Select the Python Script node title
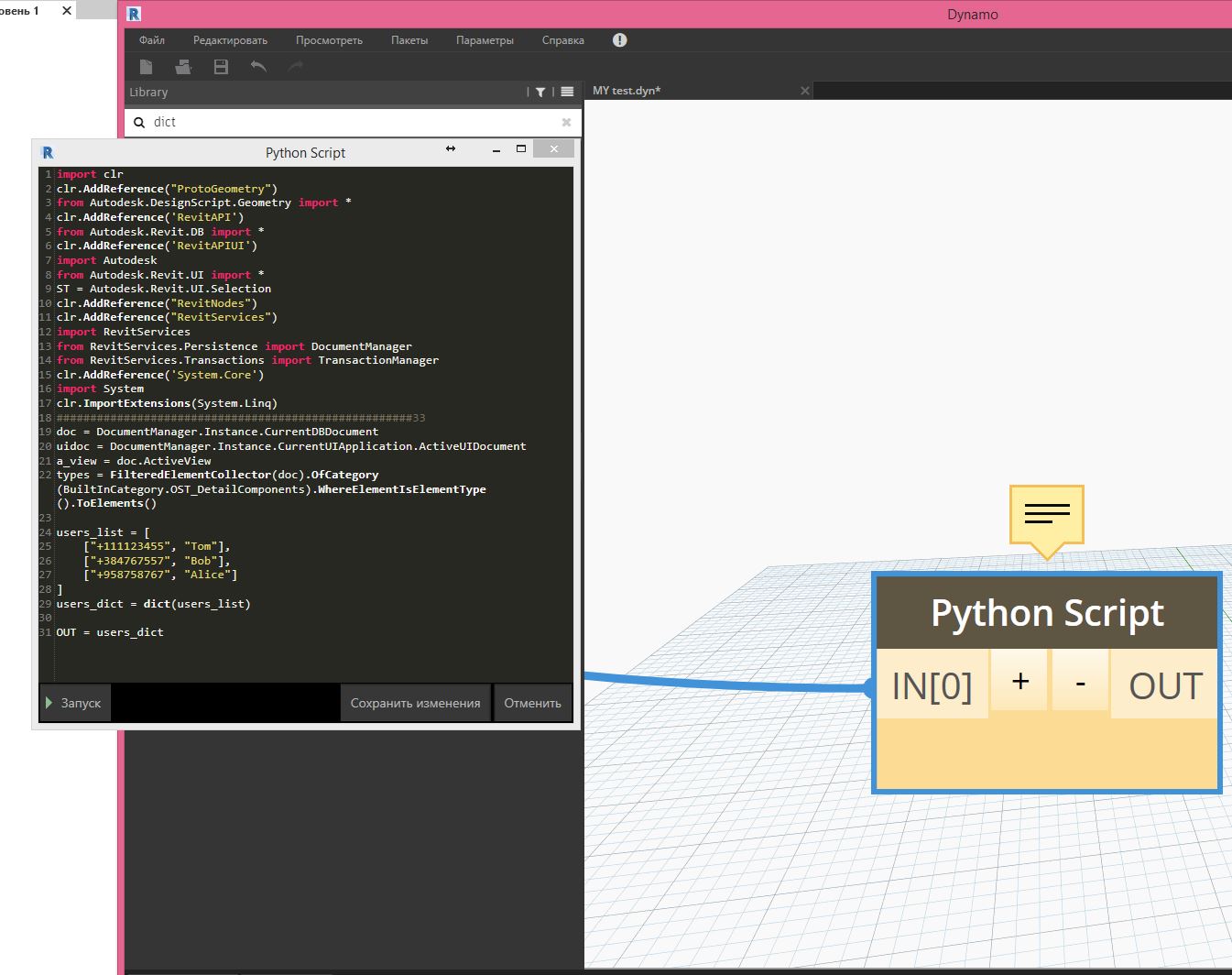 click(1047, 612)
